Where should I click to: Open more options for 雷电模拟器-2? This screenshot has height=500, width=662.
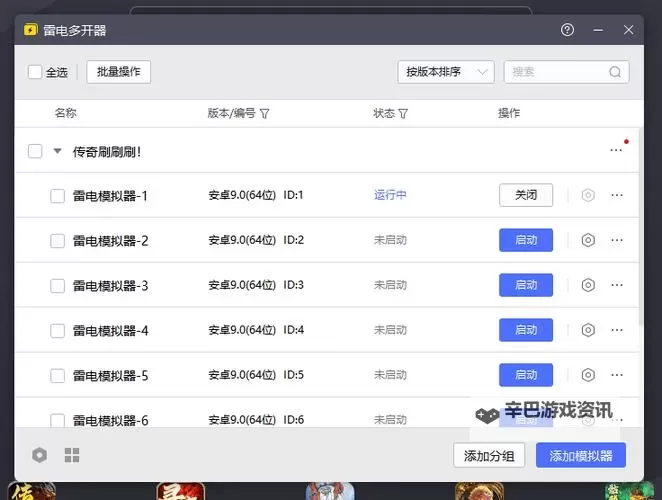click(617, 240)
